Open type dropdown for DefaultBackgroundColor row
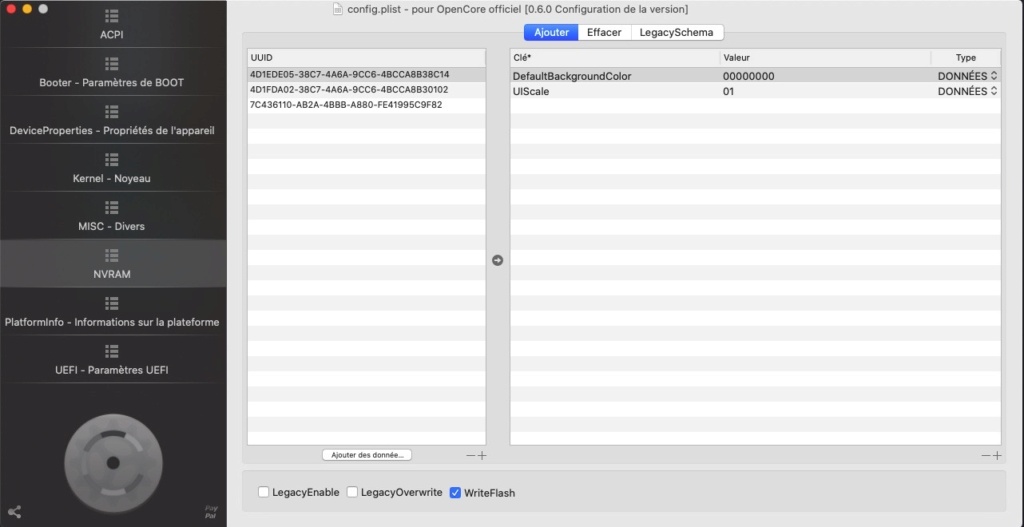The height and width of the screenshot is (527, 1024). pyautogui.click(x=967, y=76)
